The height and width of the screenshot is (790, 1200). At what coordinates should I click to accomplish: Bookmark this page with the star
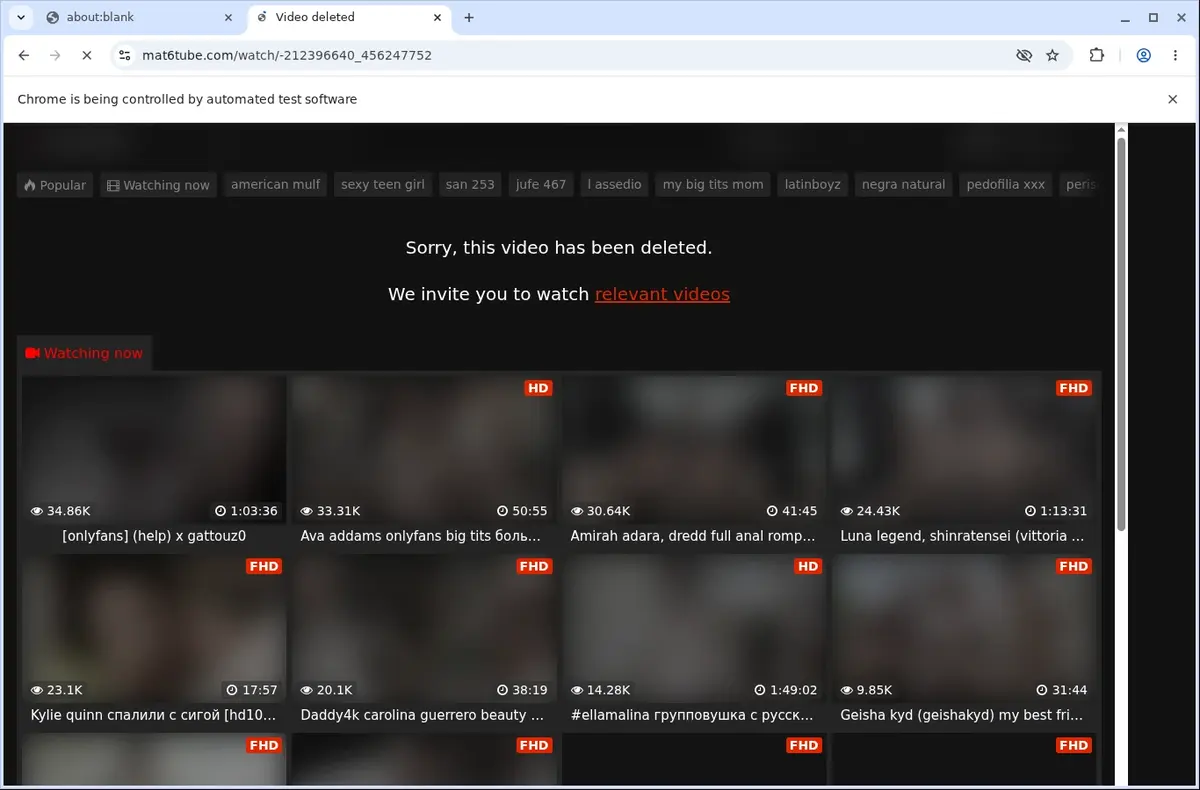tap(1052, 56)
